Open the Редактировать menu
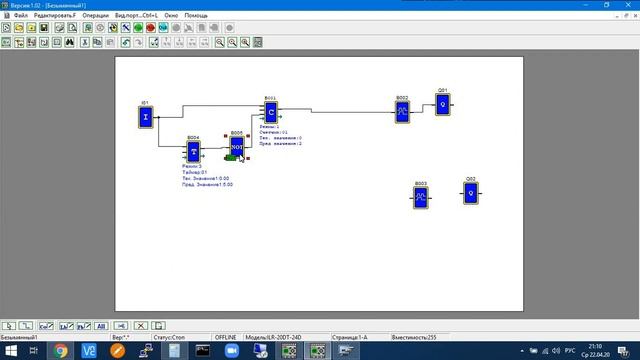The height and width of the screenshot is (360, 640). click(55, 16)
